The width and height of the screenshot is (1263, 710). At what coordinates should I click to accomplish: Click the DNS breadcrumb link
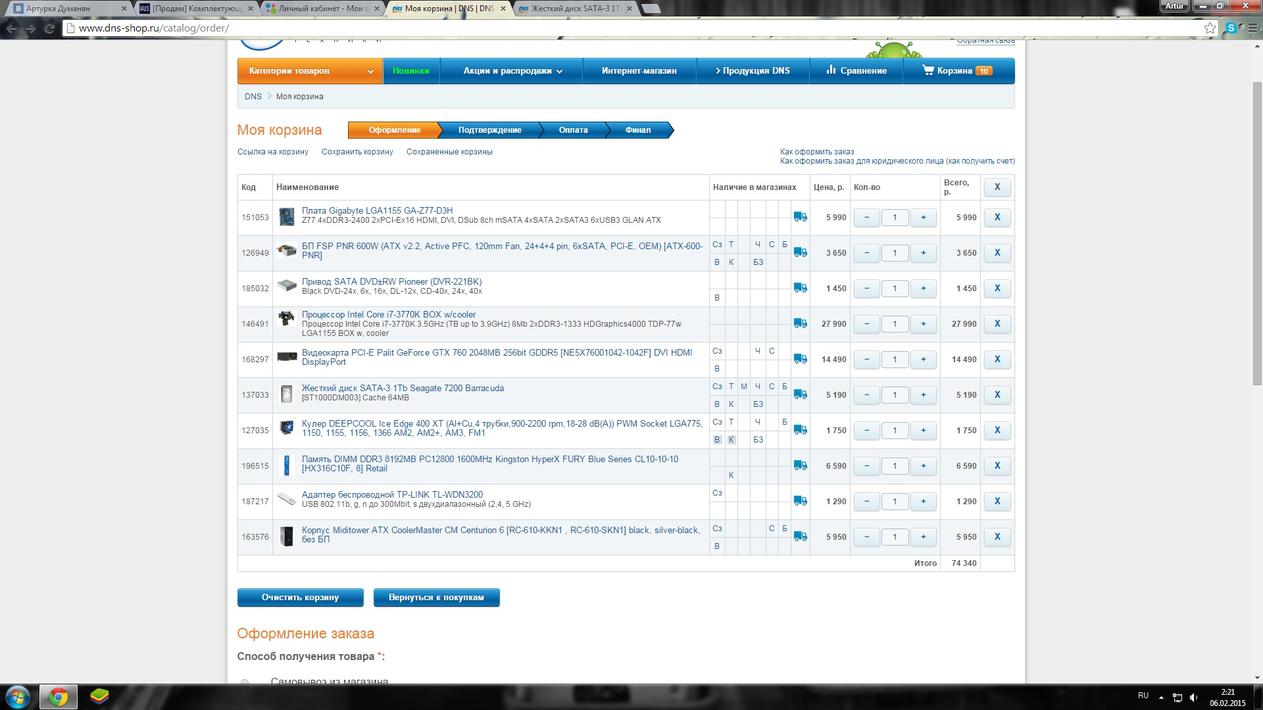coord(253,97)
